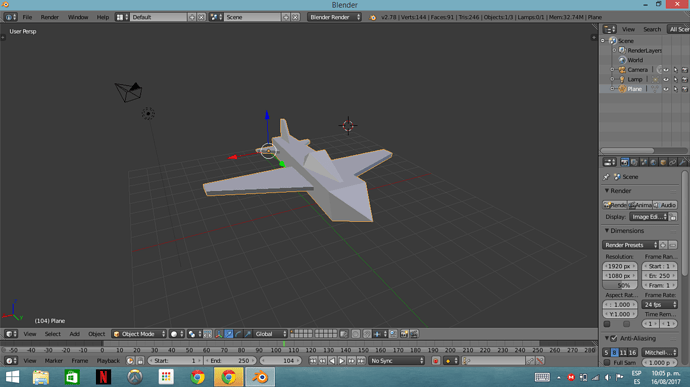Open the Add menu in viewport header
This screenshot has width=690, height=387.
click(74, 334)
